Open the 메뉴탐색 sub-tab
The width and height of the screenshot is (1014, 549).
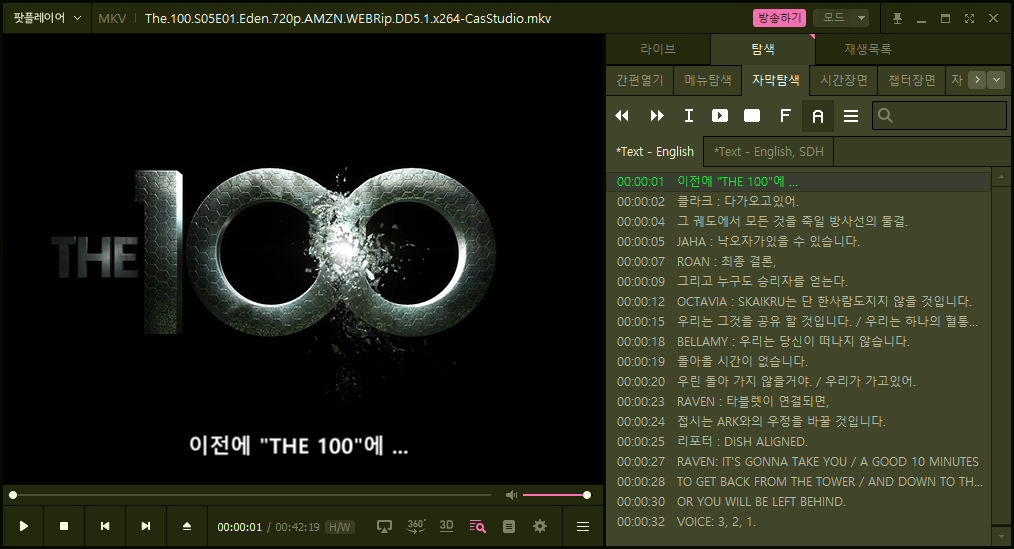click(707, 80)
